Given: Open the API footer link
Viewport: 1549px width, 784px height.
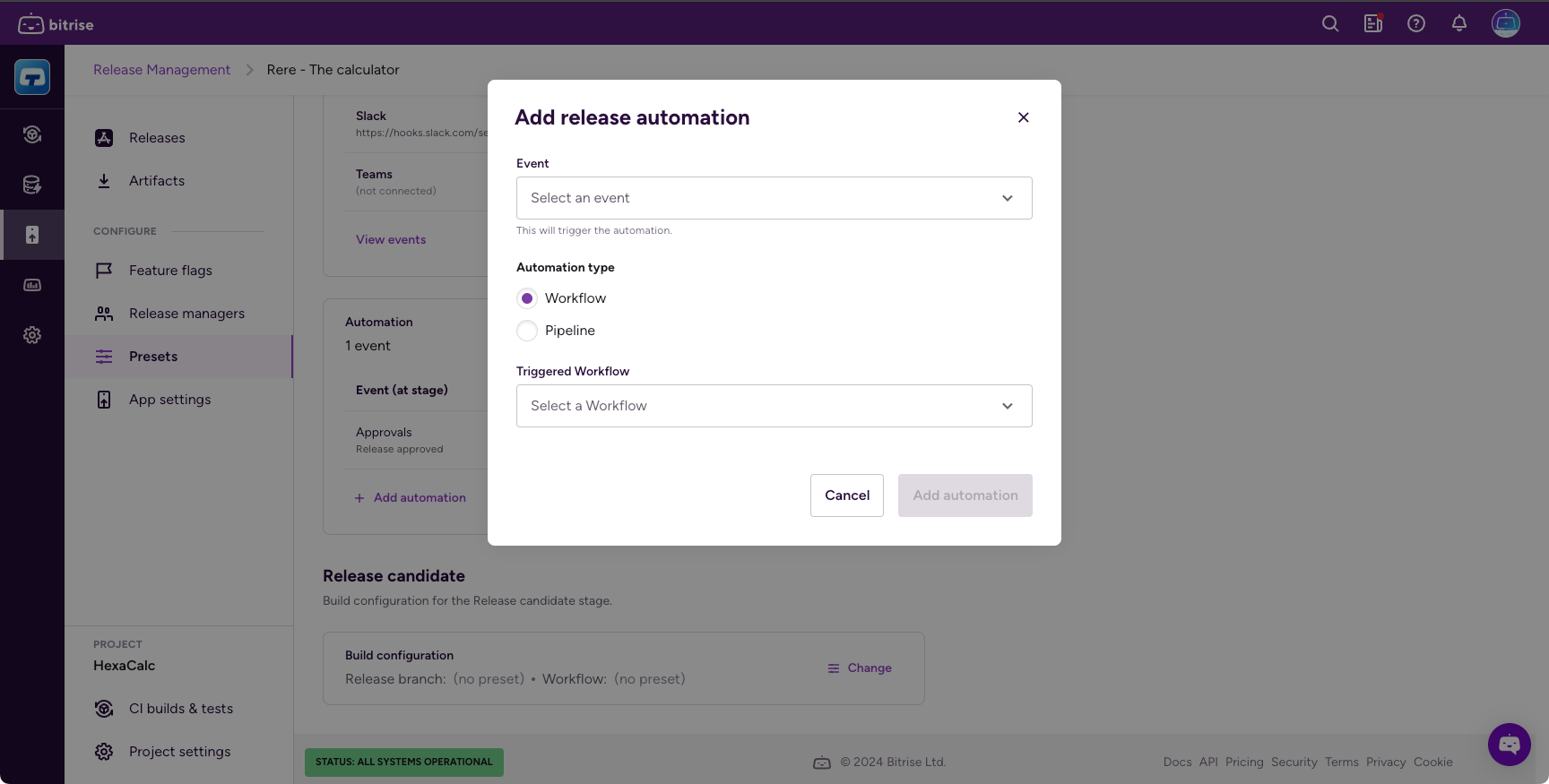Looking at the screenshot, I should [1208, 762].
